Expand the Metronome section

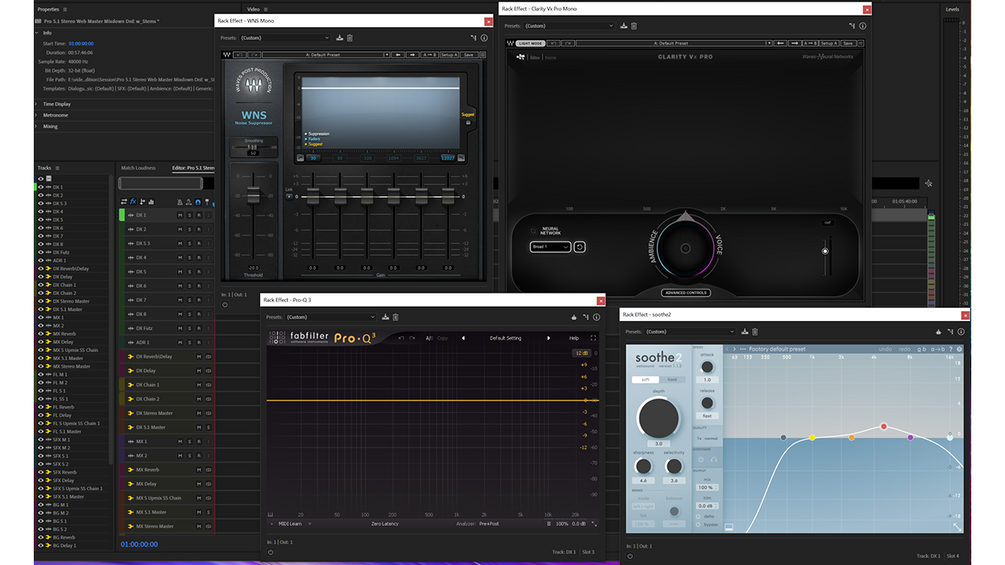37,115
